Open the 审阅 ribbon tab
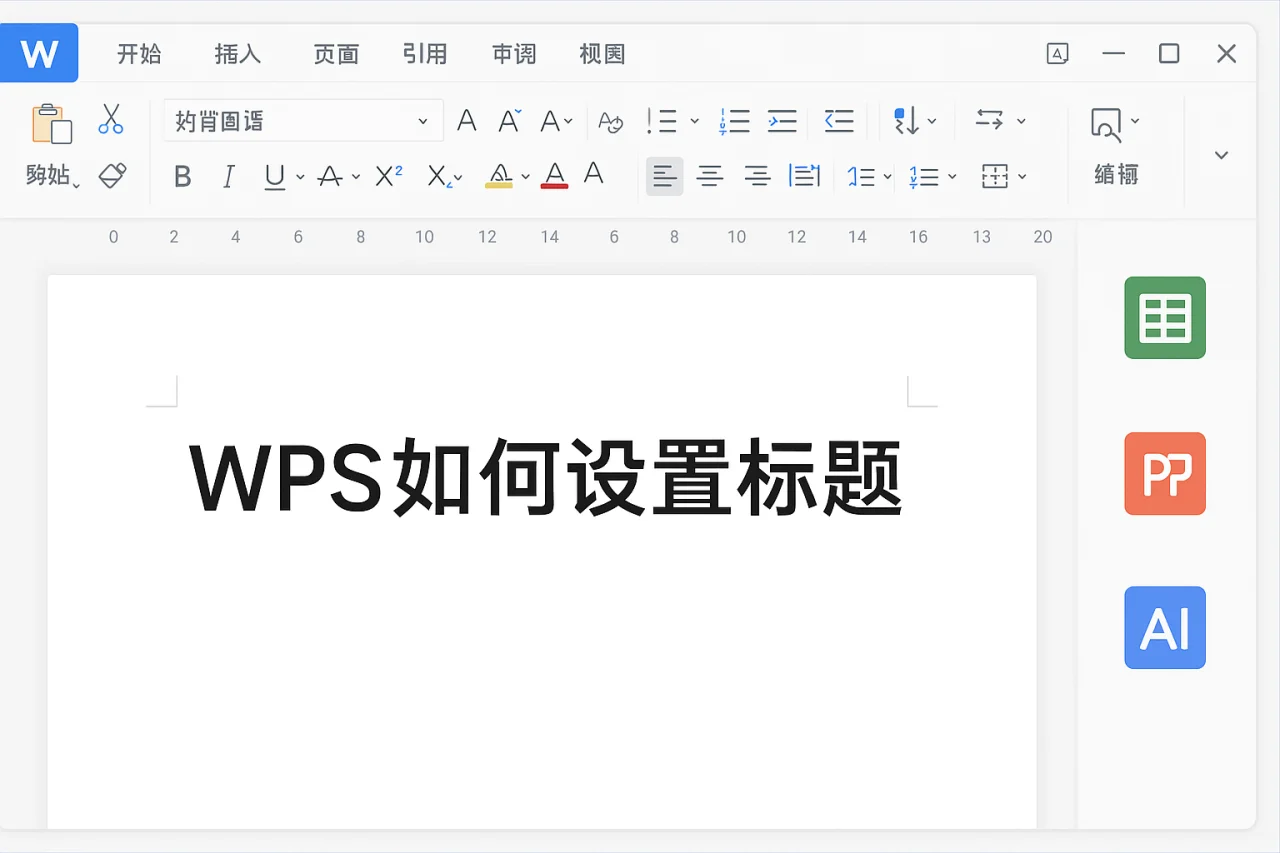This screenshot has width=1280, height=853. point(513,54)
